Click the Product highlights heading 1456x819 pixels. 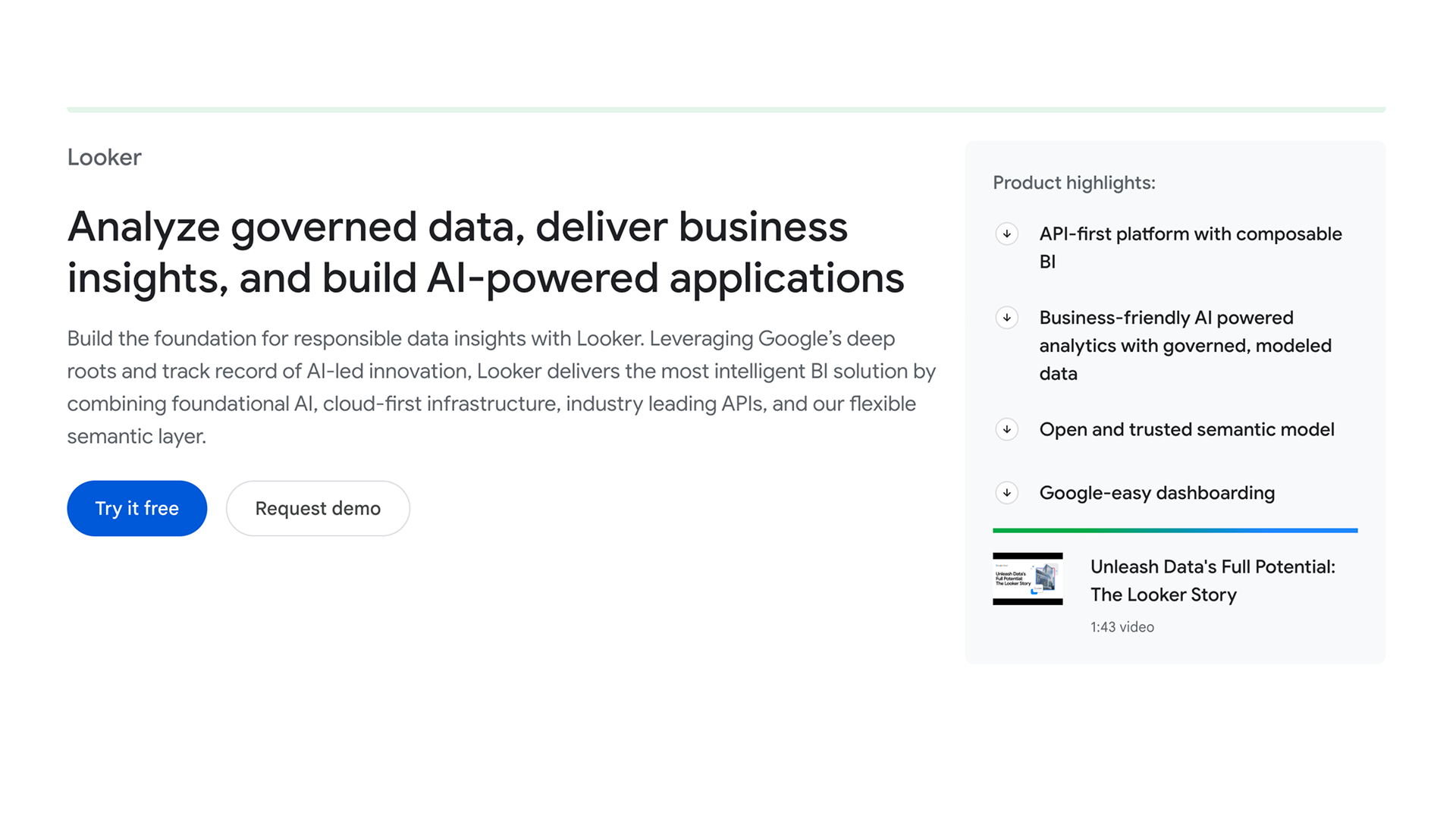tap(1074, 183)
